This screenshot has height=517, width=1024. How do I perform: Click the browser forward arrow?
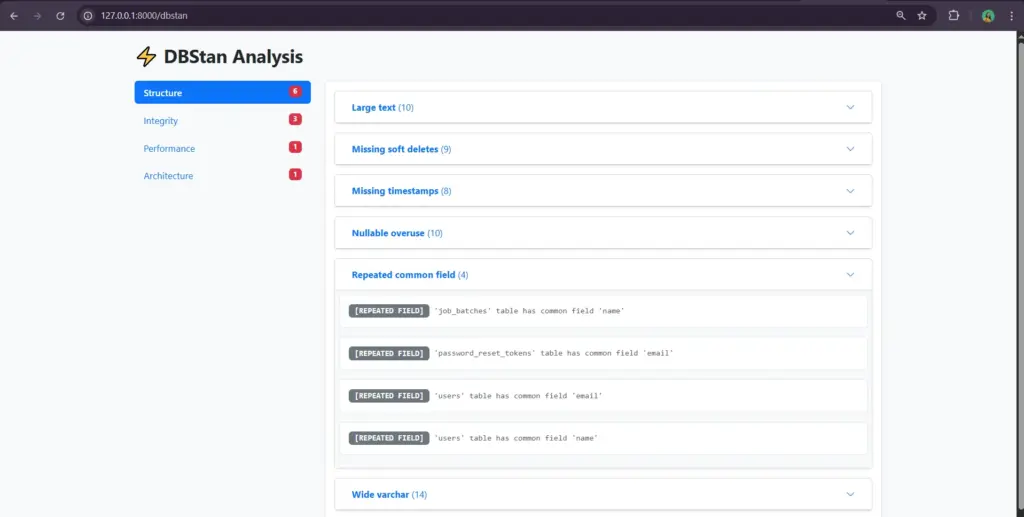click(37, 16)
